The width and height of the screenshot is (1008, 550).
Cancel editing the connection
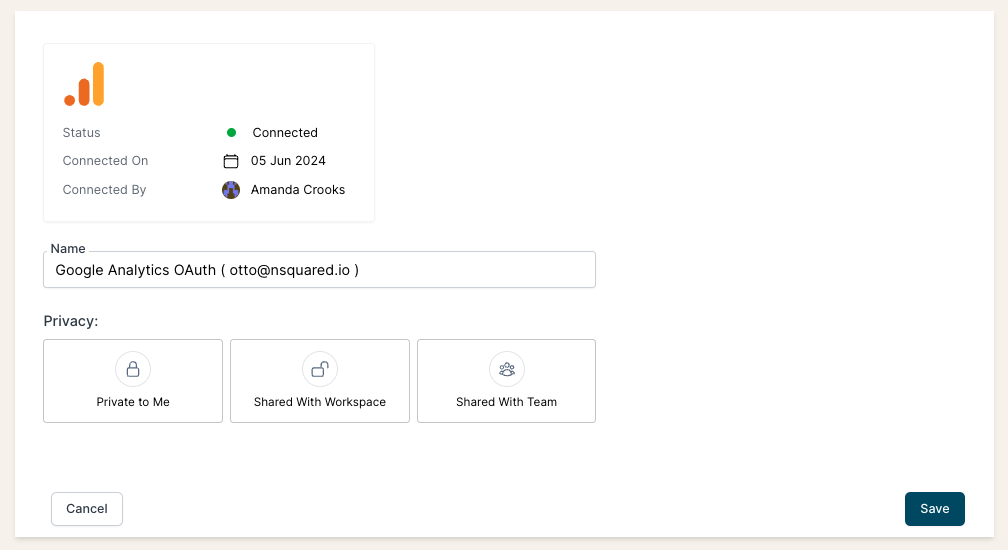coord(87,509)
